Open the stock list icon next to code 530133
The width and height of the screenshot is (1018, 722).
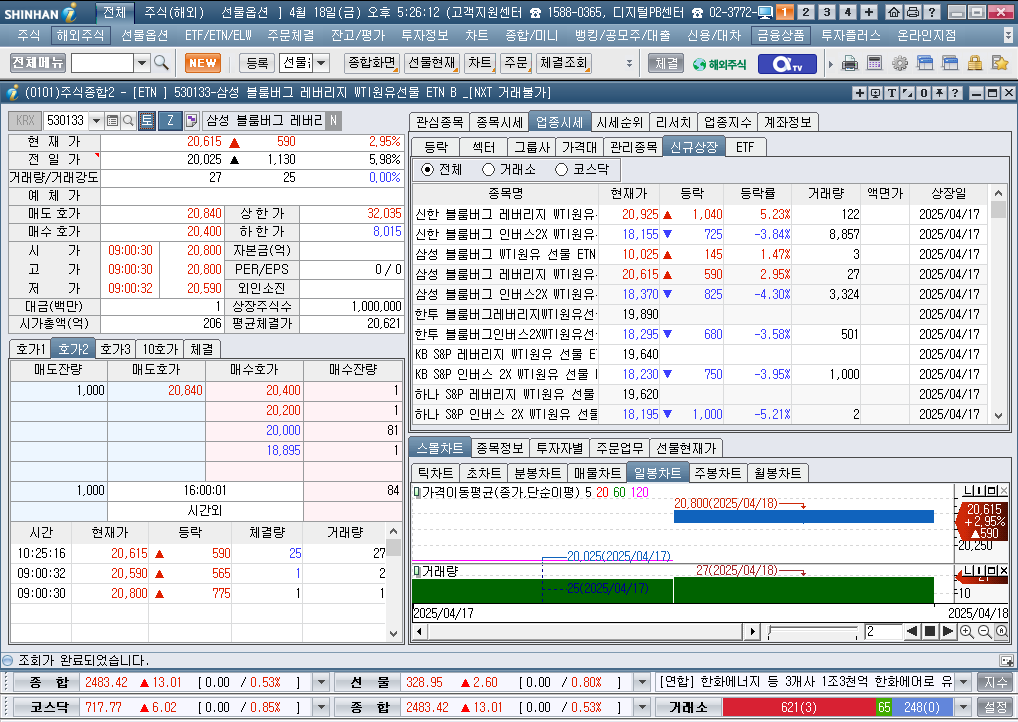112,121
